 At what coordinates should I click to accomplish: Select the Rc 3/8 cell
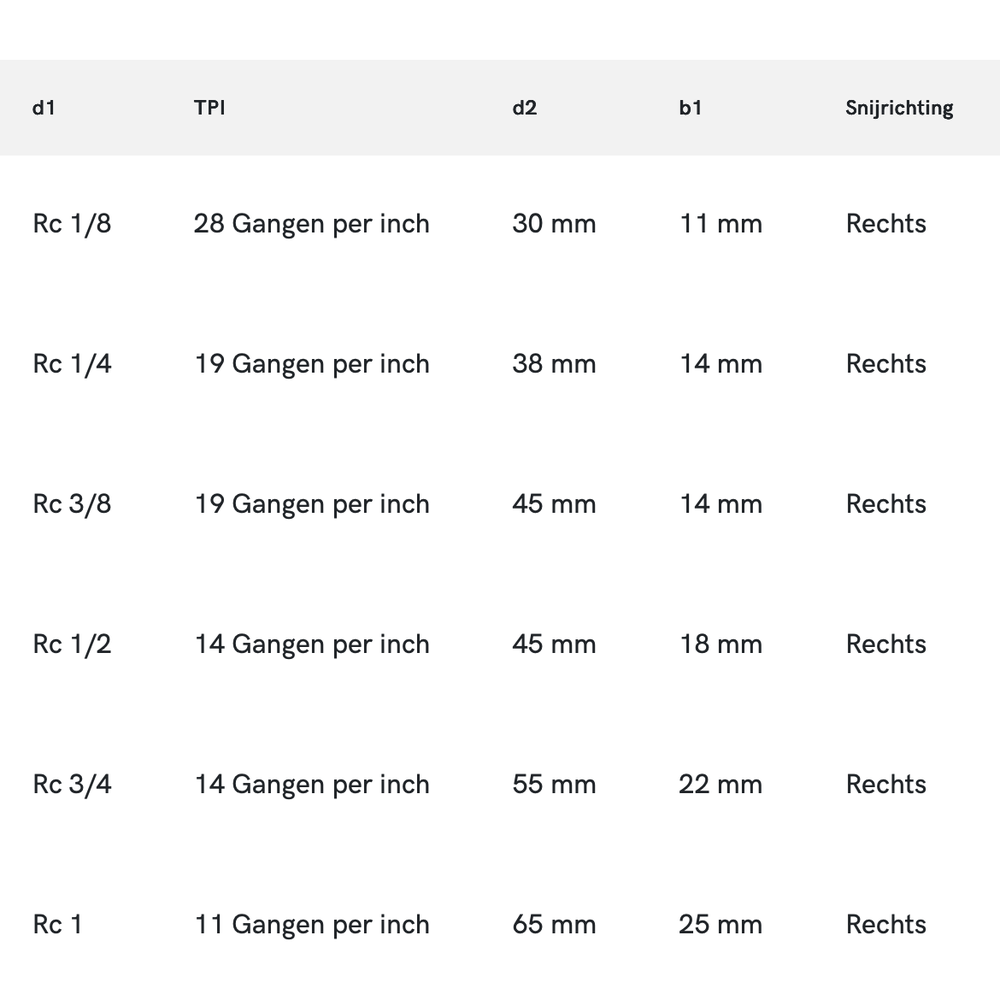click(x=72, y=504)
